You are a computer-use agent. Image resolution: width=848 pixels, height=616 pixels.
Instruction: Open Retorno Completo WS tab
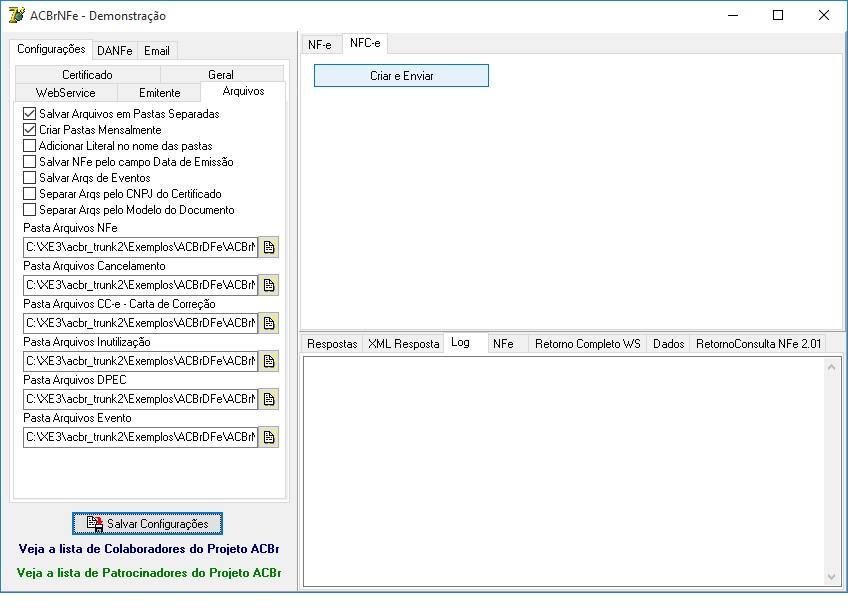click(x=588, y=344)
